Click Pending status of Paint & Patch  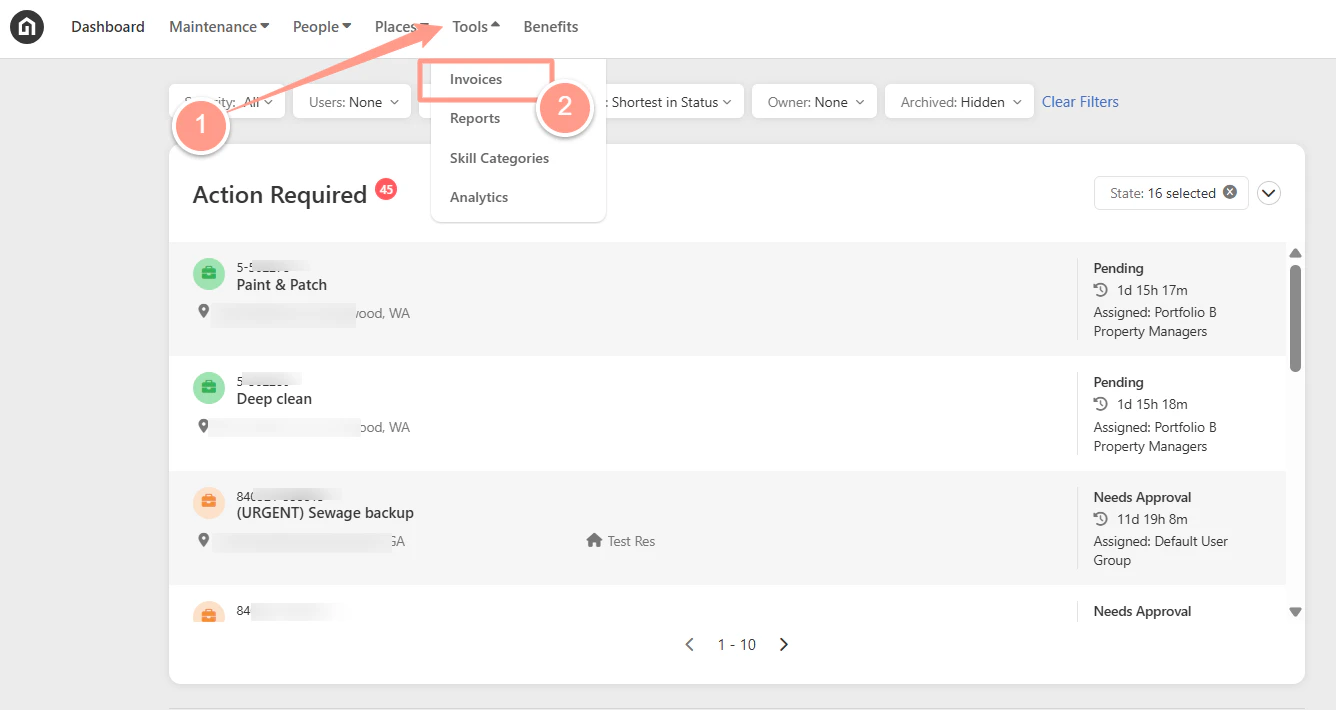point(1118,268)
